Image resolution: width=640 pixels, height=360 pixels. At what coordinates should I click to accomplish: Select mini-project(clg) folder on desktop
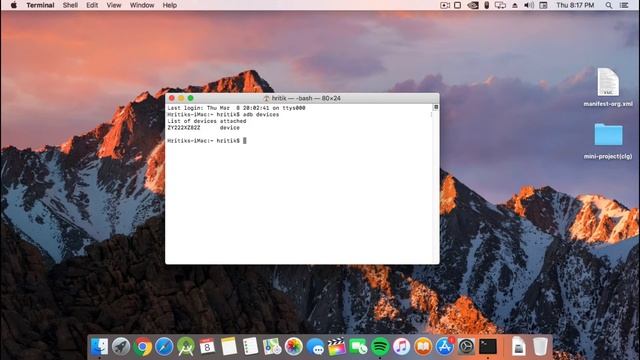[x=608, y=141]
